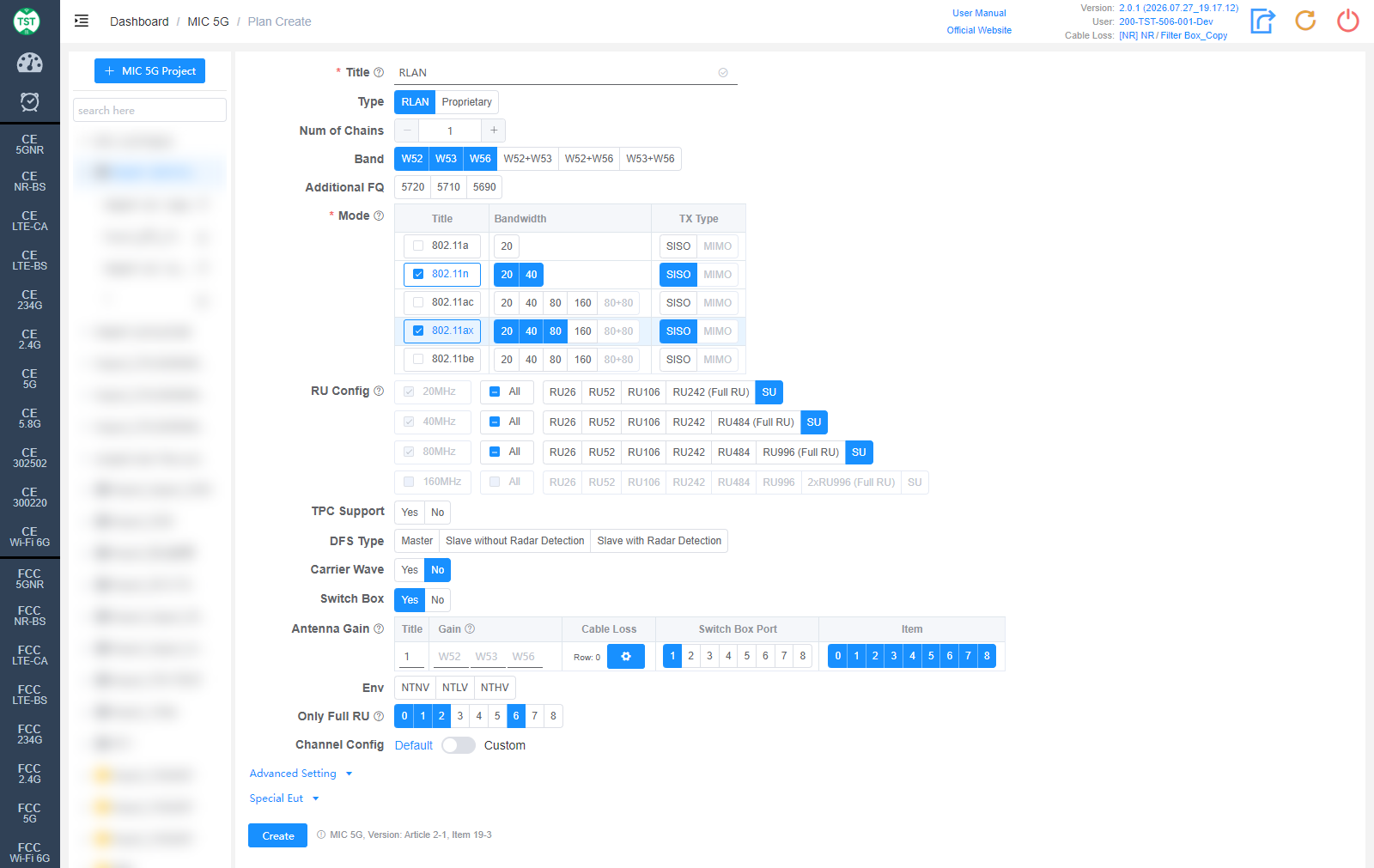Open the User Manual link

pyautogui.click(x=979, y=13)
